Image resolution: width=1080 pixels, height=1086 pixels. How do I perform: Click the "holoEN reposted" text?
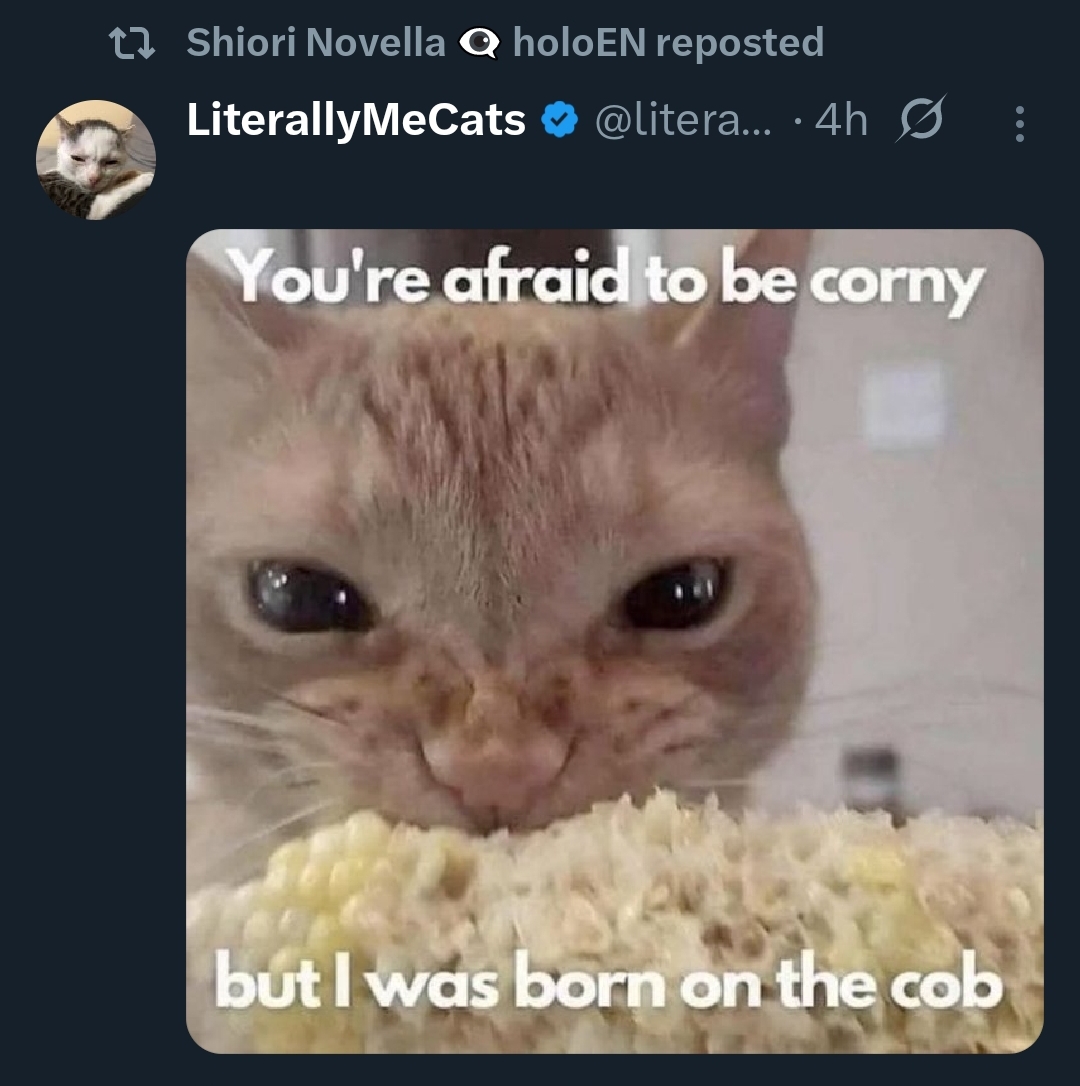(x=669, y=42)
